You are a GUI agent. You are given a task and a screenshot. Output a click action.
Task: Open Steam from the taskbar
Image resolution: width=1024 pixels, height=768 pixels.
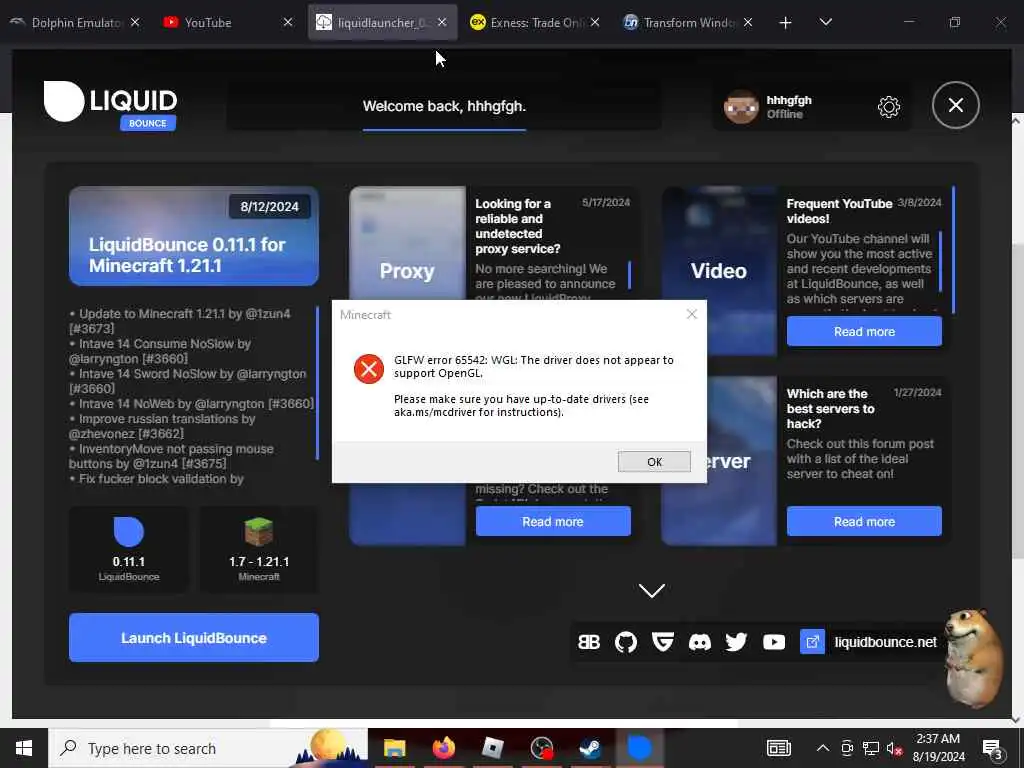point(590,748)
